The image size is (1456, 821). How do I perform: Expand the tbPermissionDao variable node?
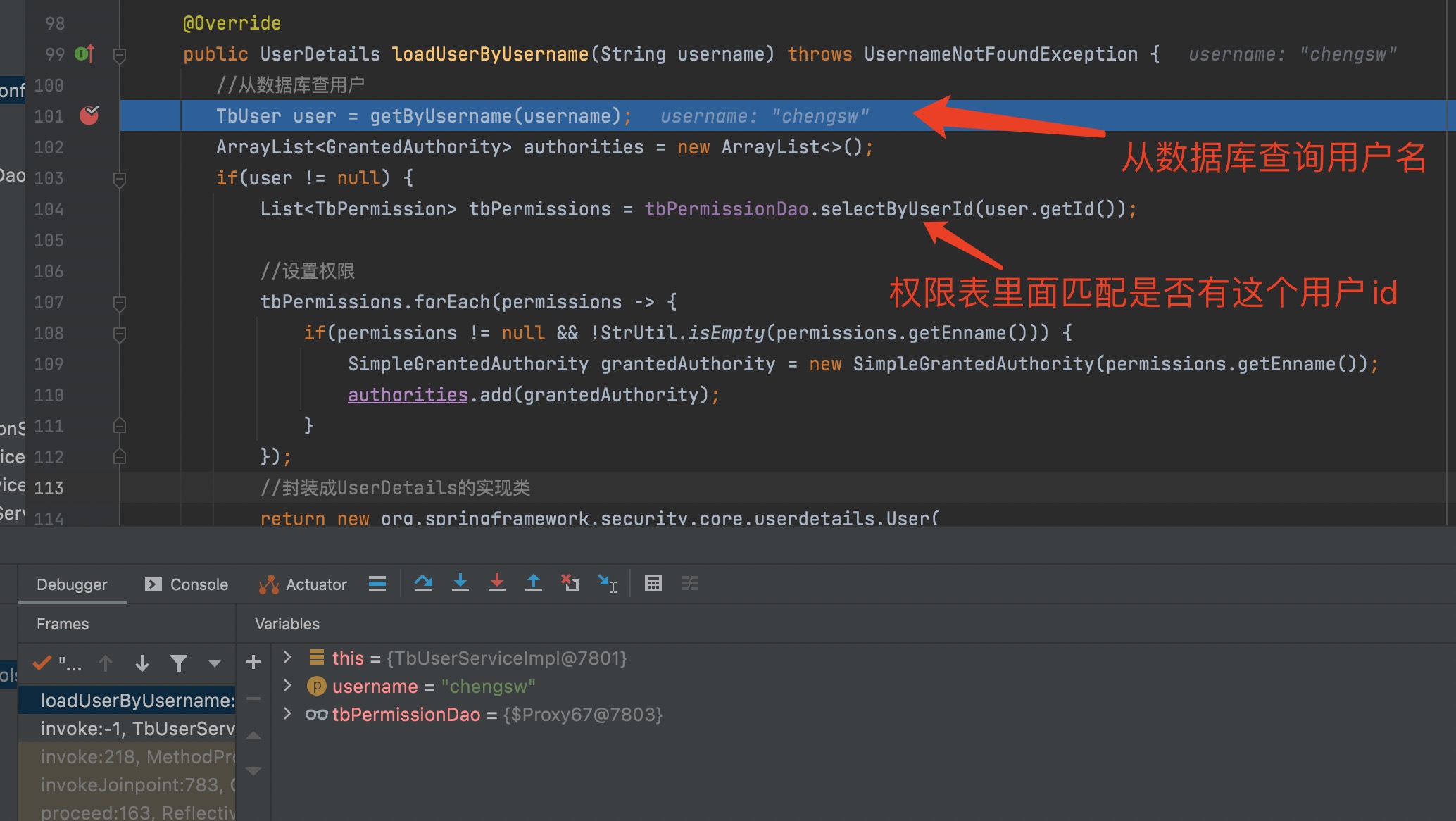pos(287,714)
